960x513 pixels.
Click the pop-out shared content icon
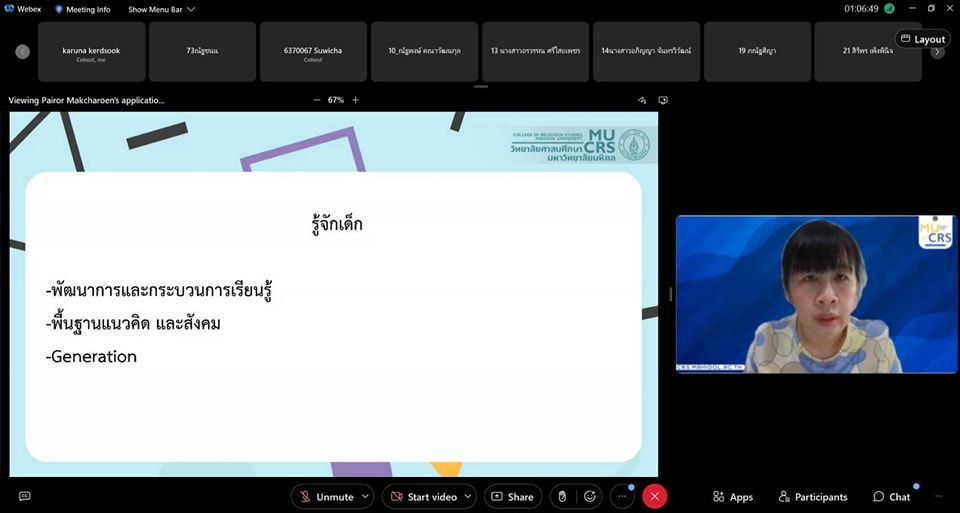[663, 100]
